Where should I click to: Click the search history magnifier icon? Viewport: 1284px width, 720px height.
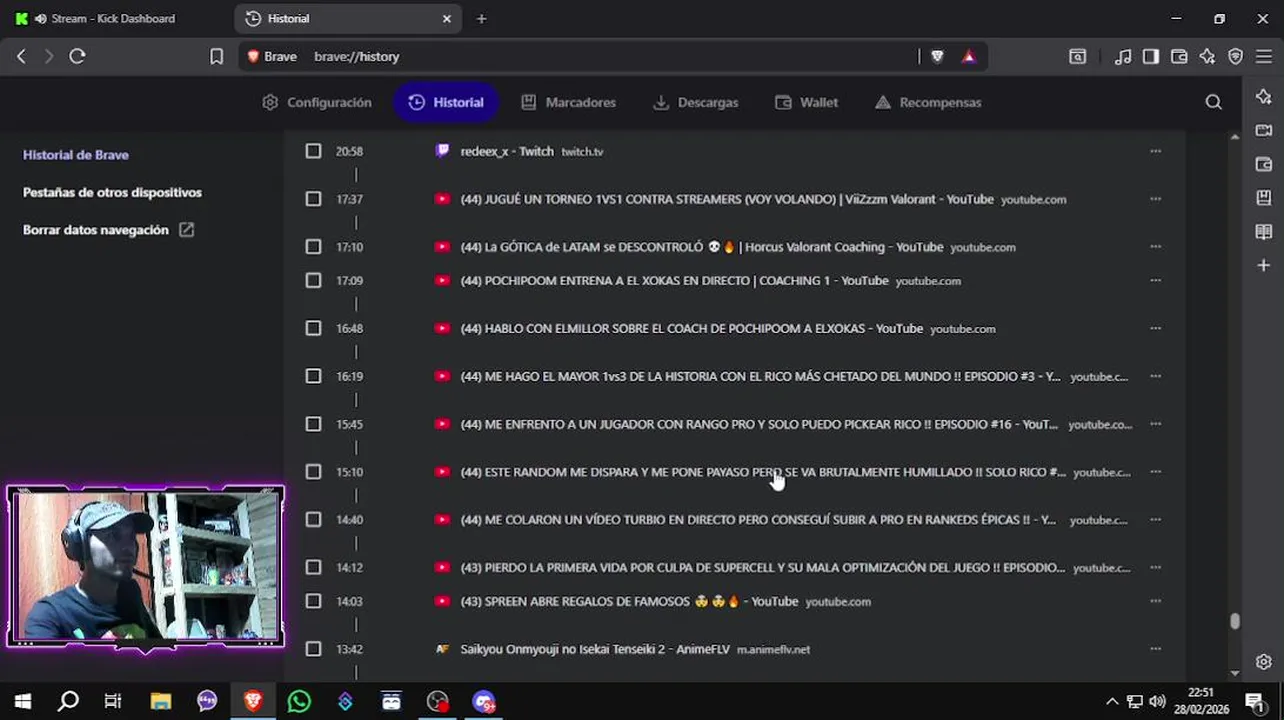click(x=1213, y=102)
